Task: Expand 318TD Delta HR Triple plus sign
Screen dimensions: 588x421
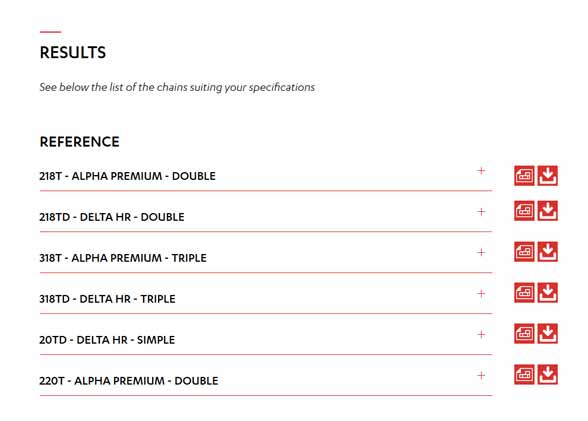Action: click(481, 294)
